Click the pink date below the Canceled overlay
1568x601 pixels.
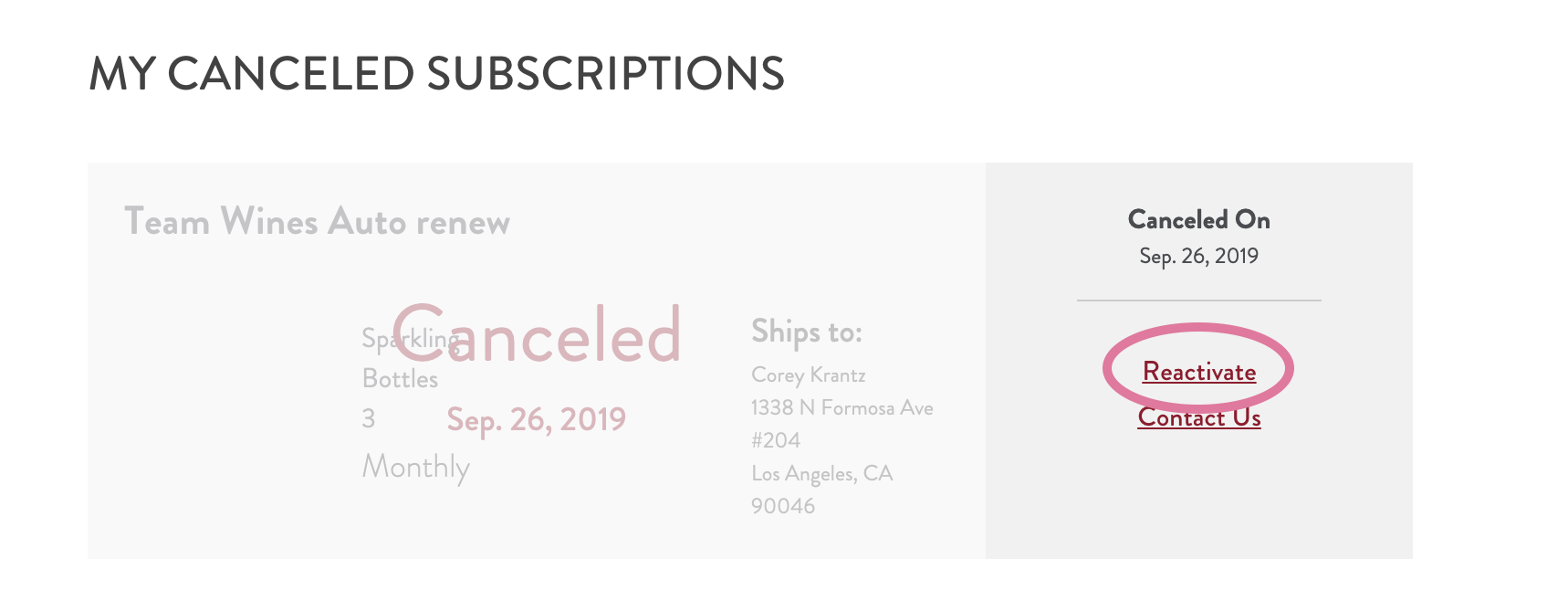pyautogui.click(x=536, y=419)
